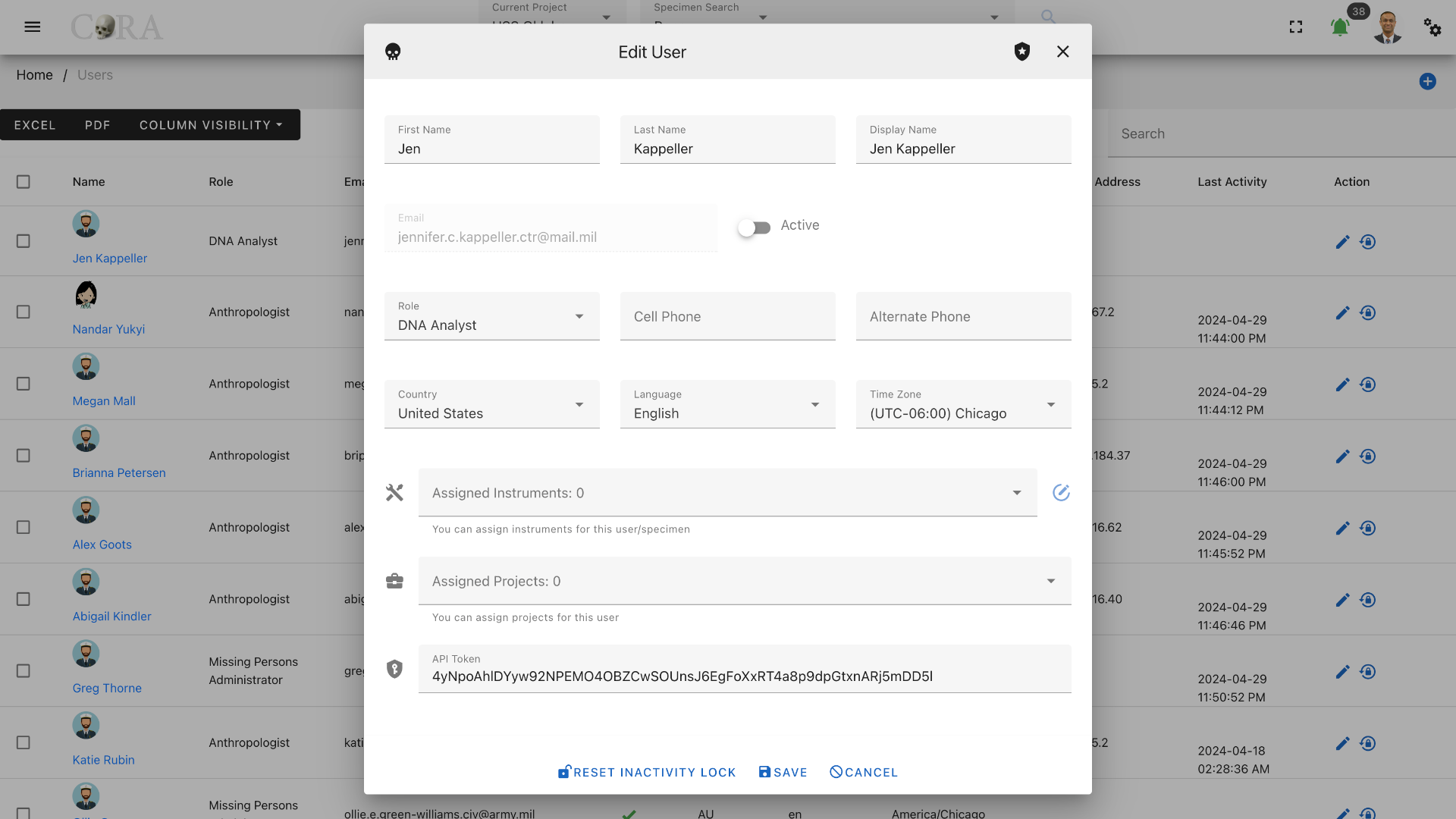The height and width of the screenshot is (819, 1456).
Task: Check the Jen Kappeller row checkbox
Action: point(24,241)
